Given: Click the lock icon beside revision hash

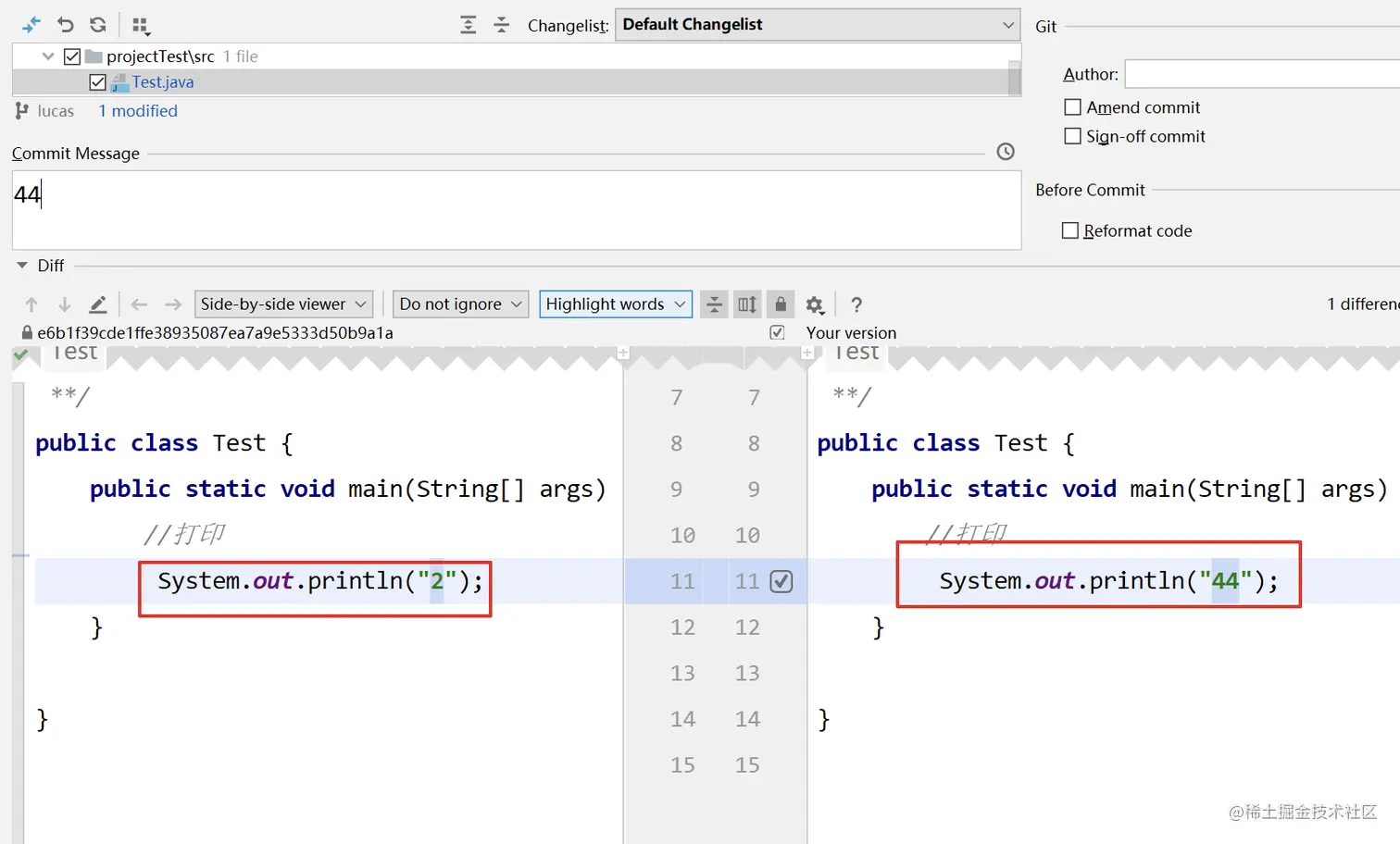Looking at the screenshot, I should (27, 332).
